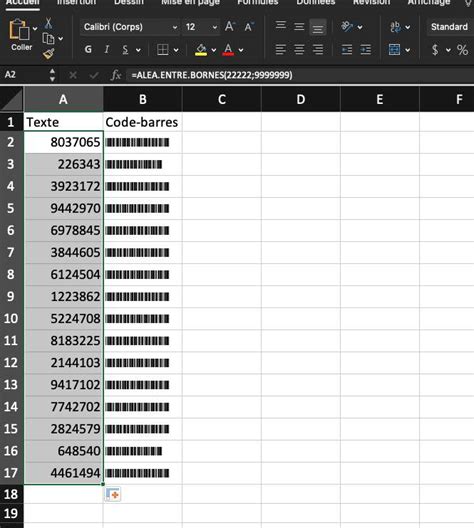Align text to bottom
474x528 pixels.
317,28
